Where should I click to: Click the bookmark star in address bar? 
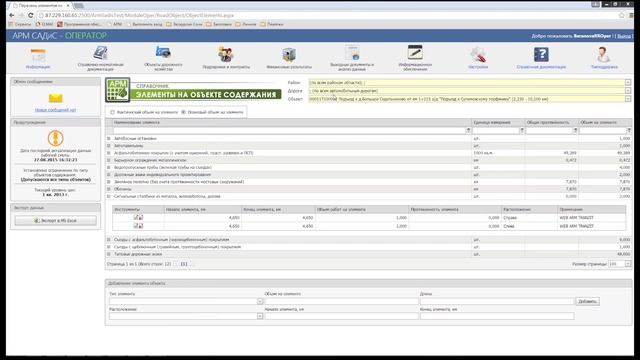pos(622,15)
